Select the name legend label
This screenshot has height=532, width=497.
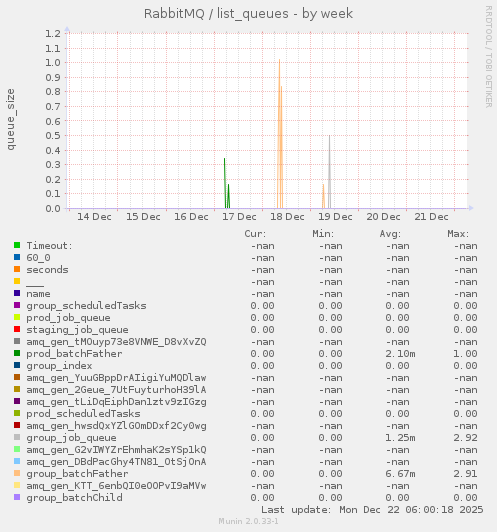(x=38, y=294)
